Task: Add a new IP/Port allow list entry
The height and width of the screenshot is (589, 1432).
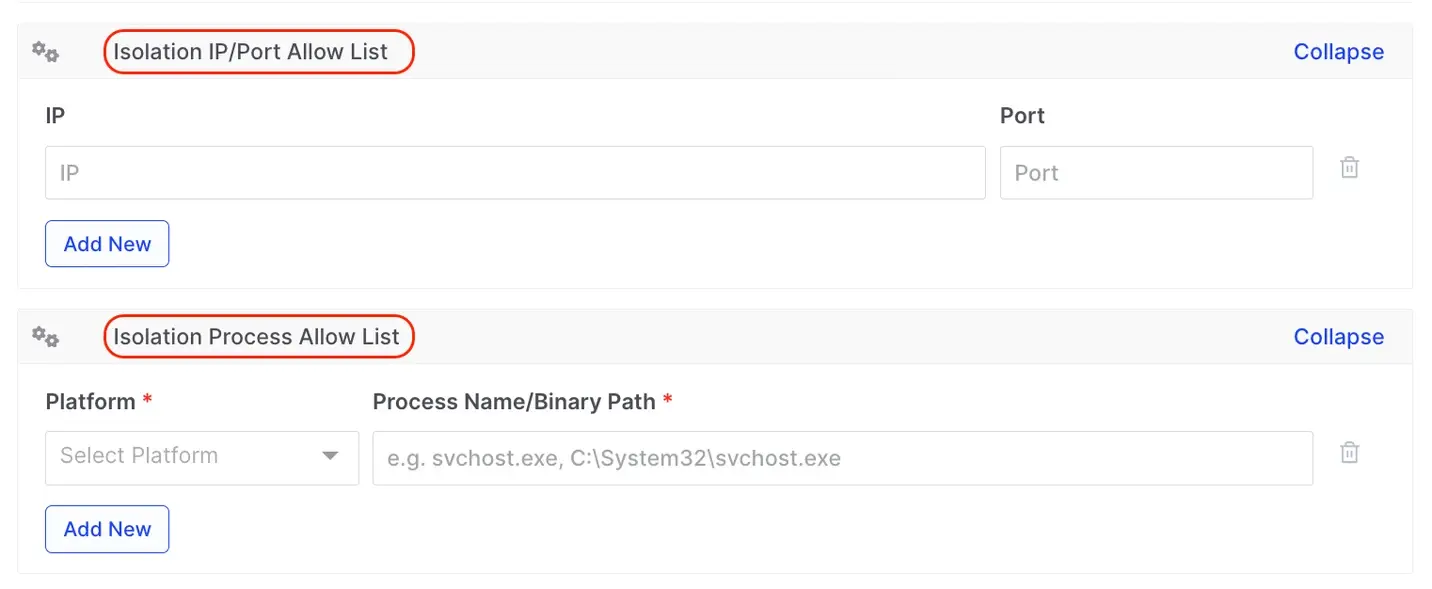Action: (x=107, y=244)
